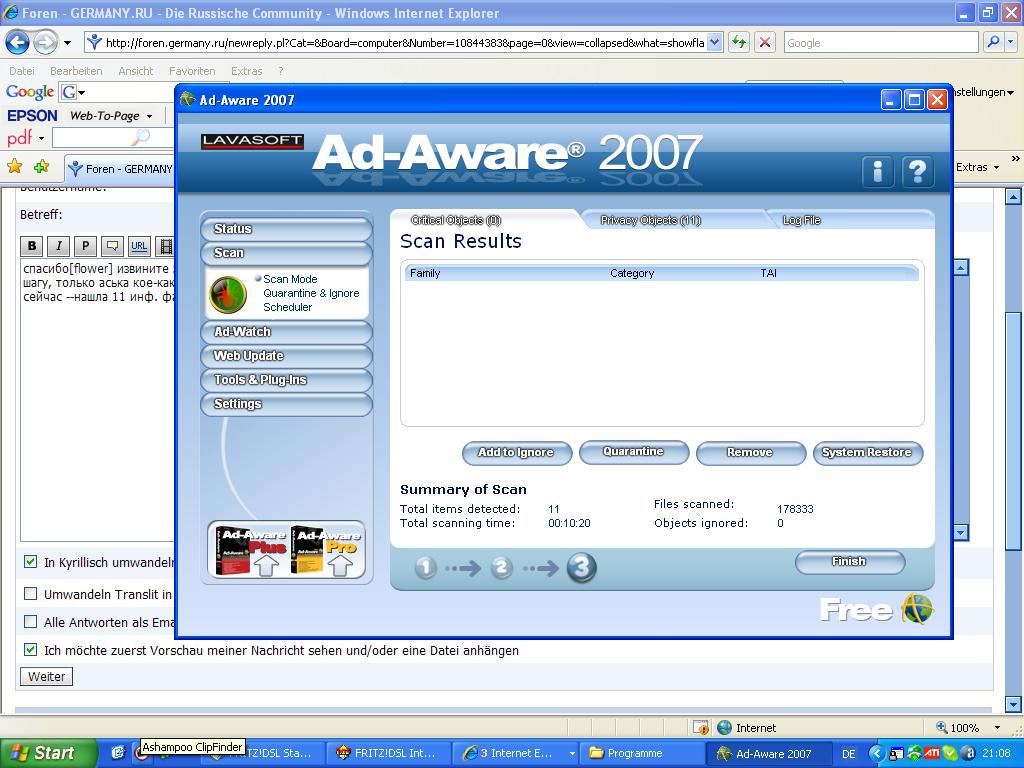Click the browser back arrow button
The image size is (1024, 768).
(x=17, y=42)
